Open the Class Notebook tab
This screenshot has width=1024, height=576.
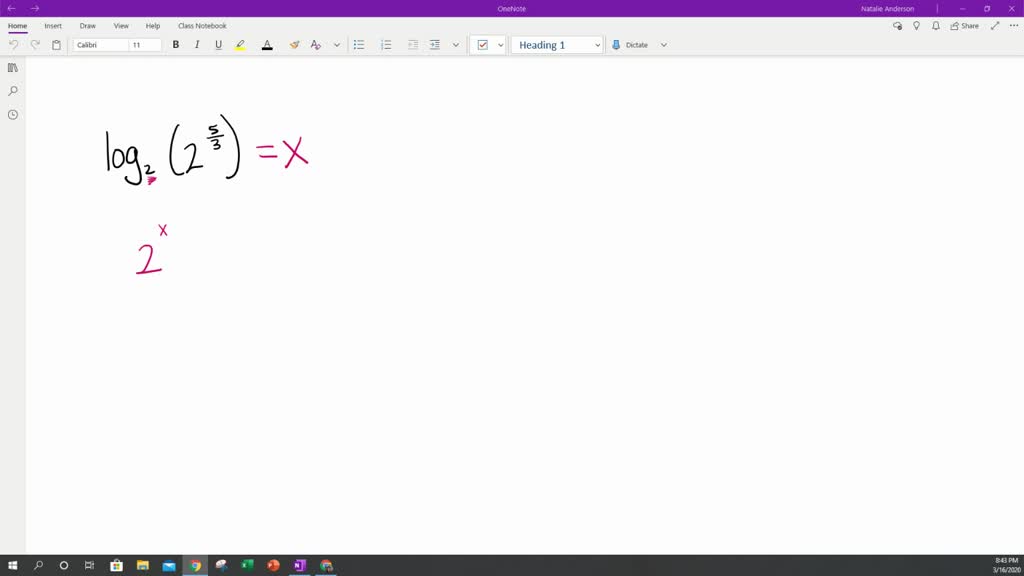(200, 25)
